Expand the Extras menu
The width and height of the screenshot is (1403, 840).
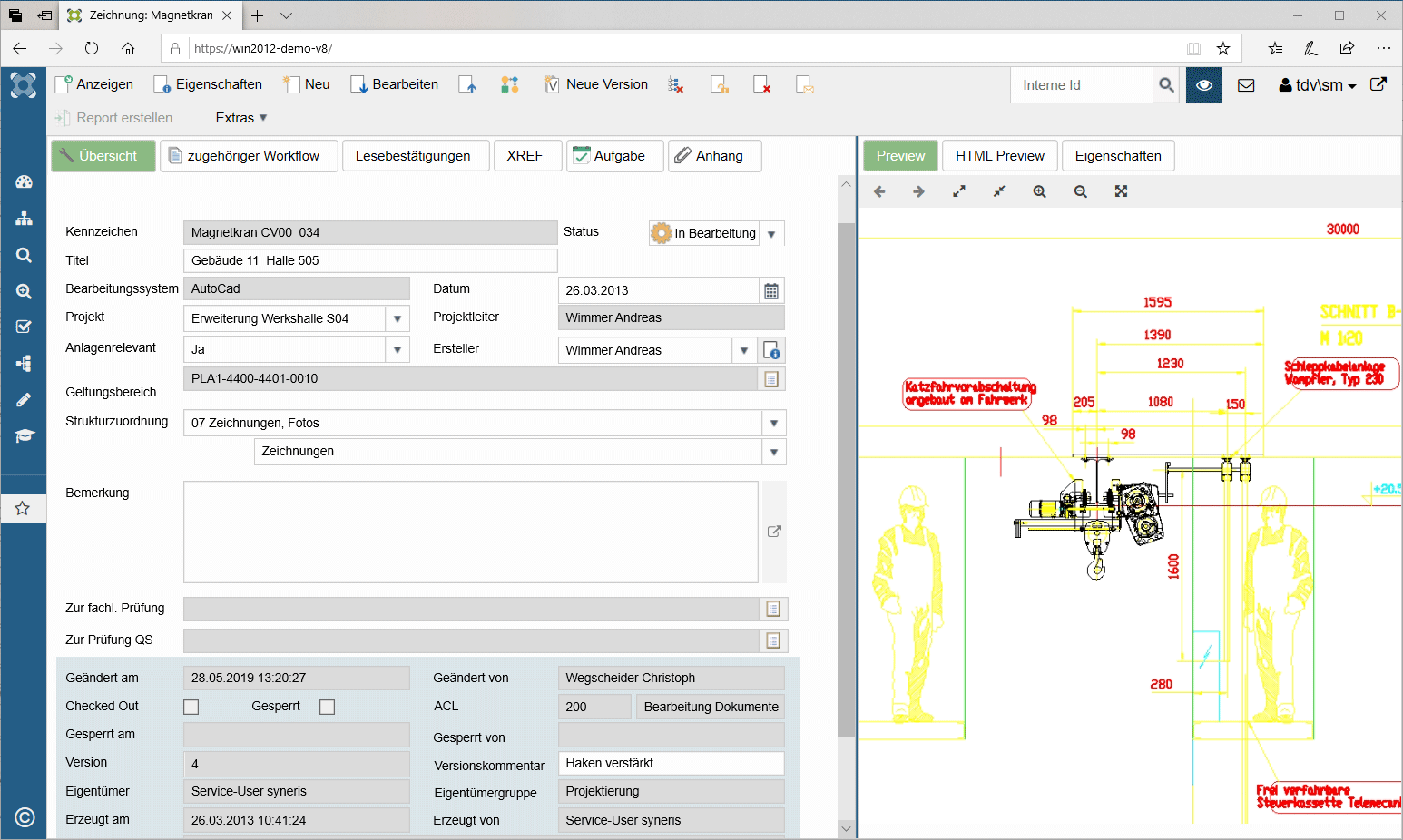point(241,118)
